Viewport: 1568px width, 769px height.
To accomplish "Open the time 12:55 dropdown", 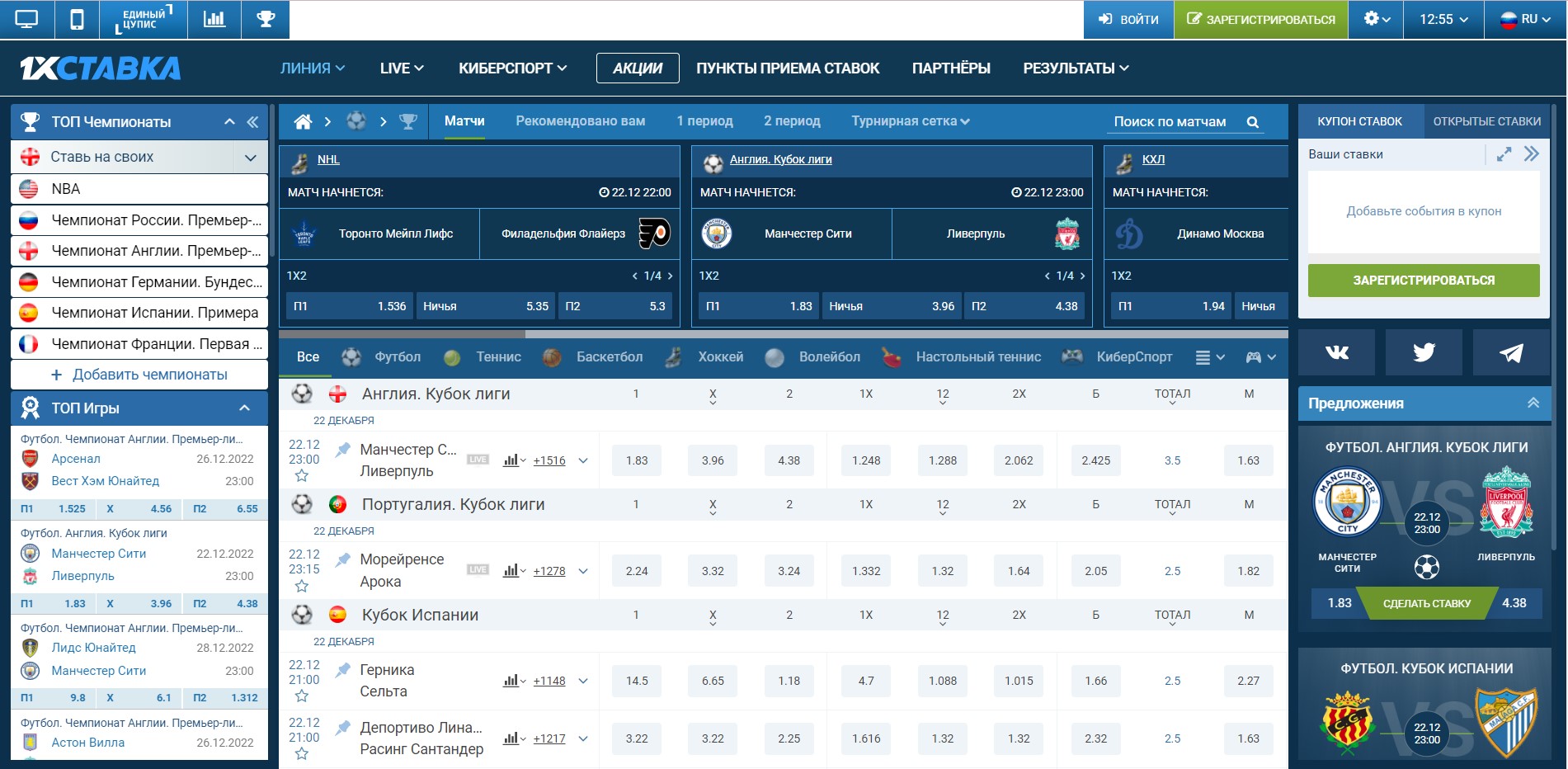I will point(1443,19).
